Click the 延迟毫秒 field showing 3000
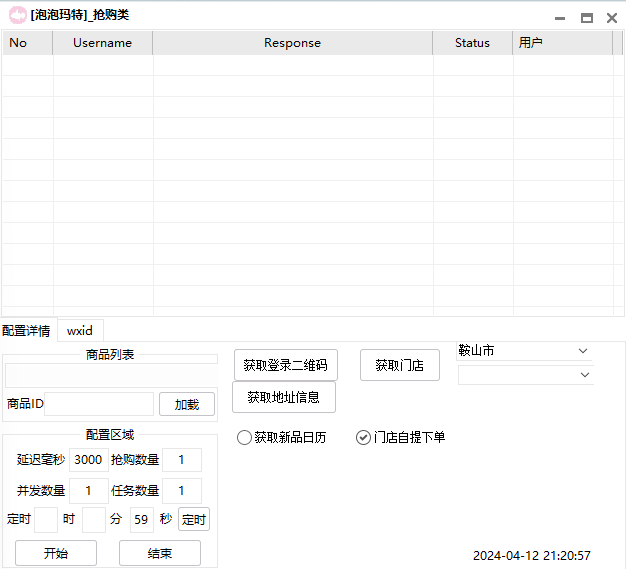Image resolution: width=626 pixels, height=569 pixels. point(88,460)
